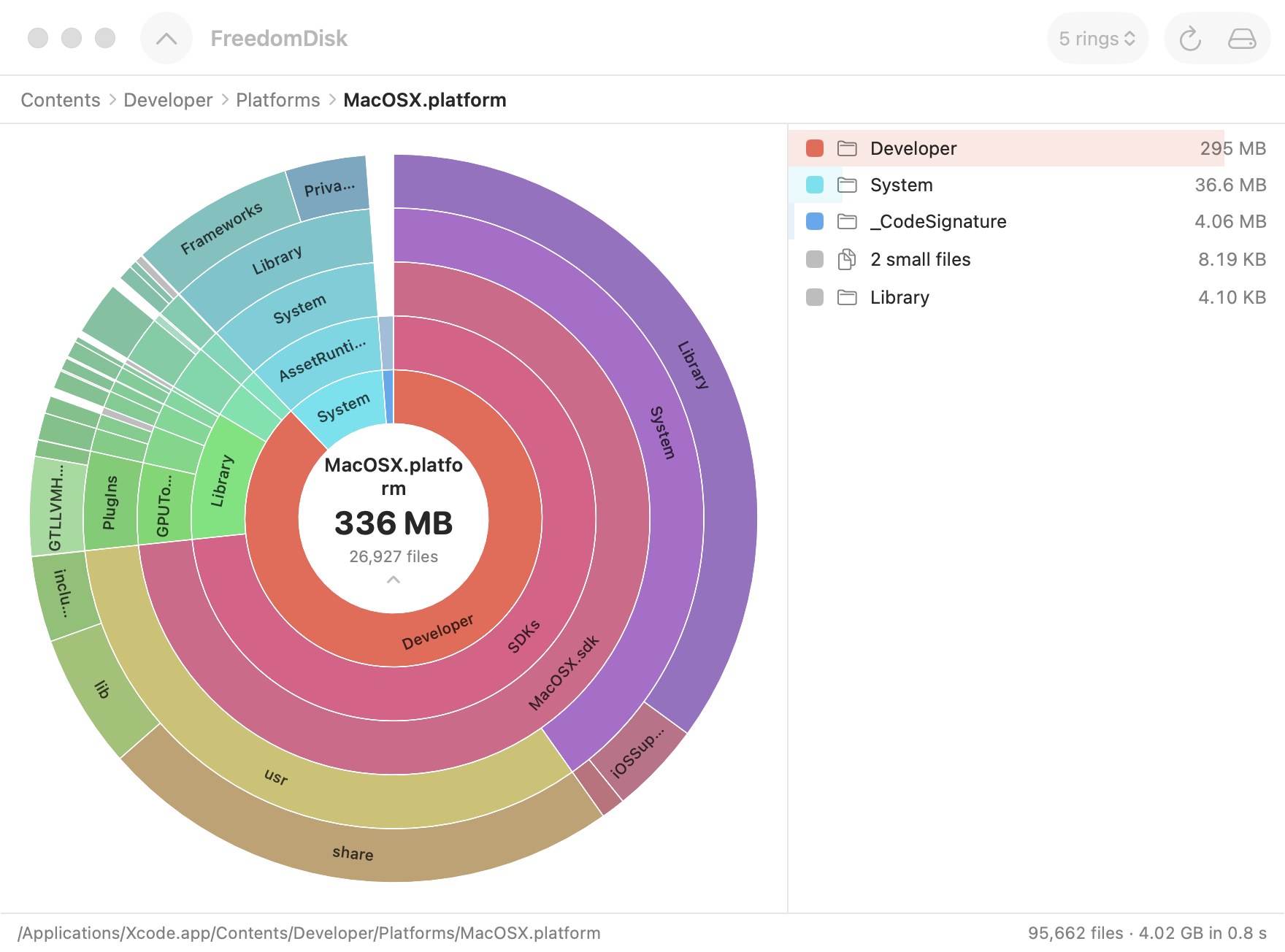Viewport: 1285px width, 952px height.
Task: Click the cyan System color swatch
Action: click(x=815, y=185)
